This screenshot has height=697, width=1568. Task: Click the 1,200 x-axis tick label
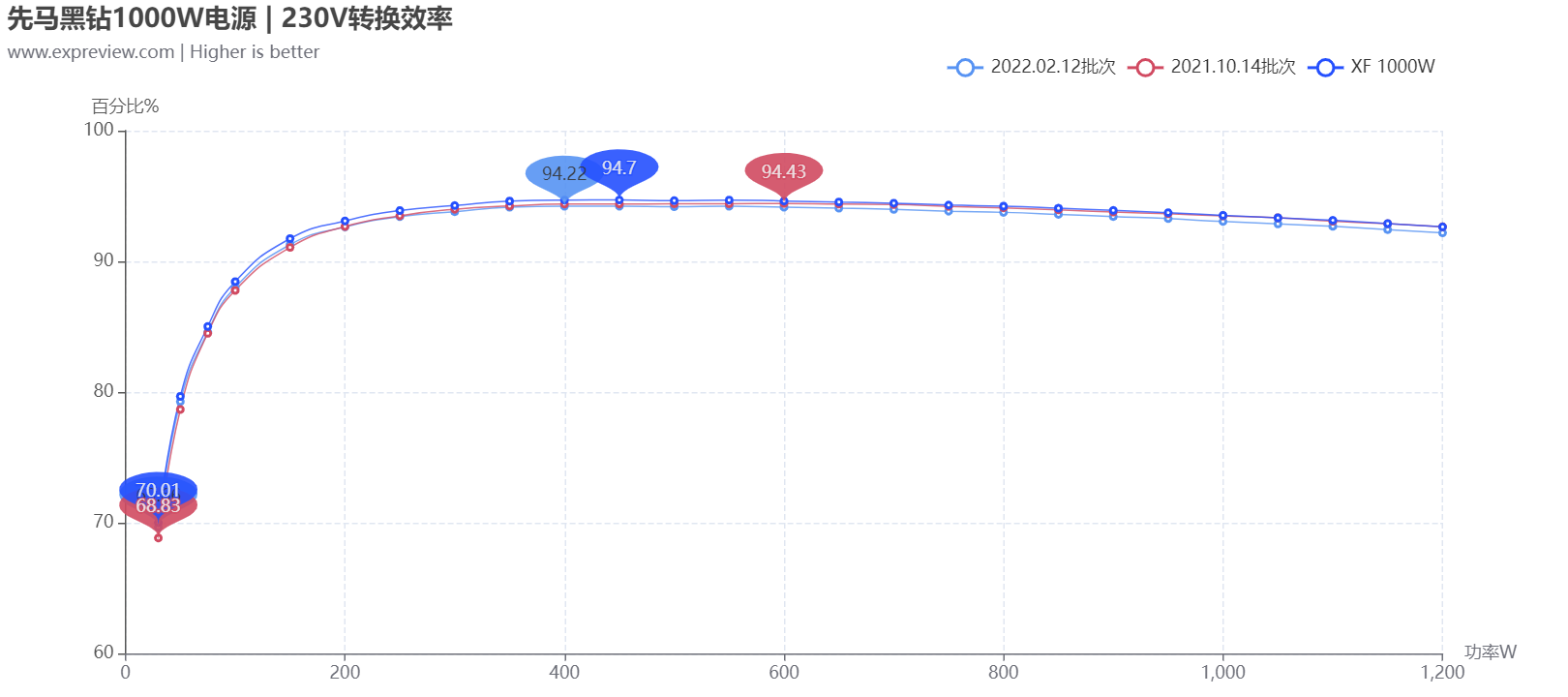point(1442,673)
